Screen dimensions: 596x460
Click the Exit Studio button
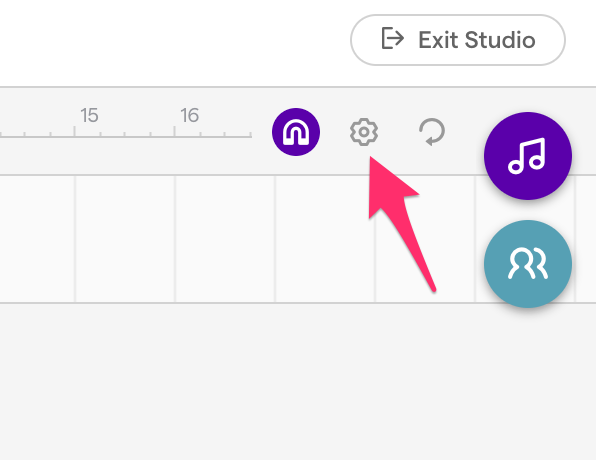point(458,40)
